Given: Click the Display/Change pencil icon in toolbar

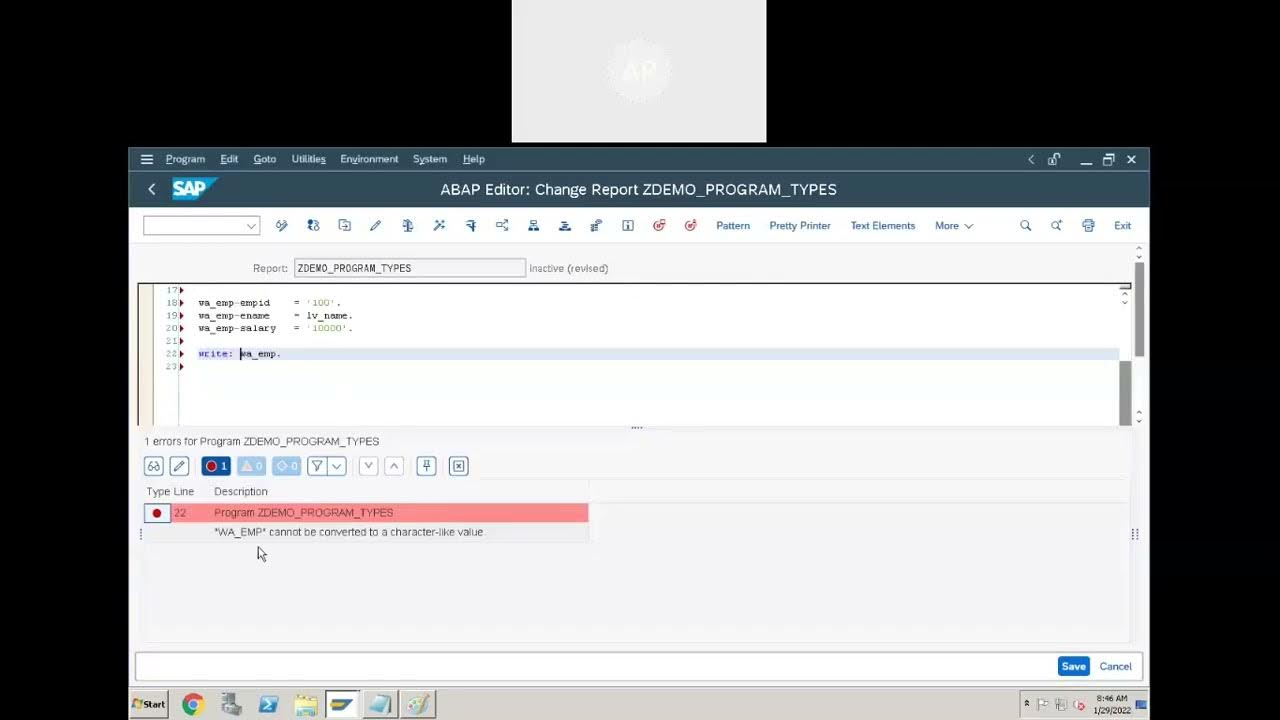Looking at the screenshot, I should click(x=376, y=226).
